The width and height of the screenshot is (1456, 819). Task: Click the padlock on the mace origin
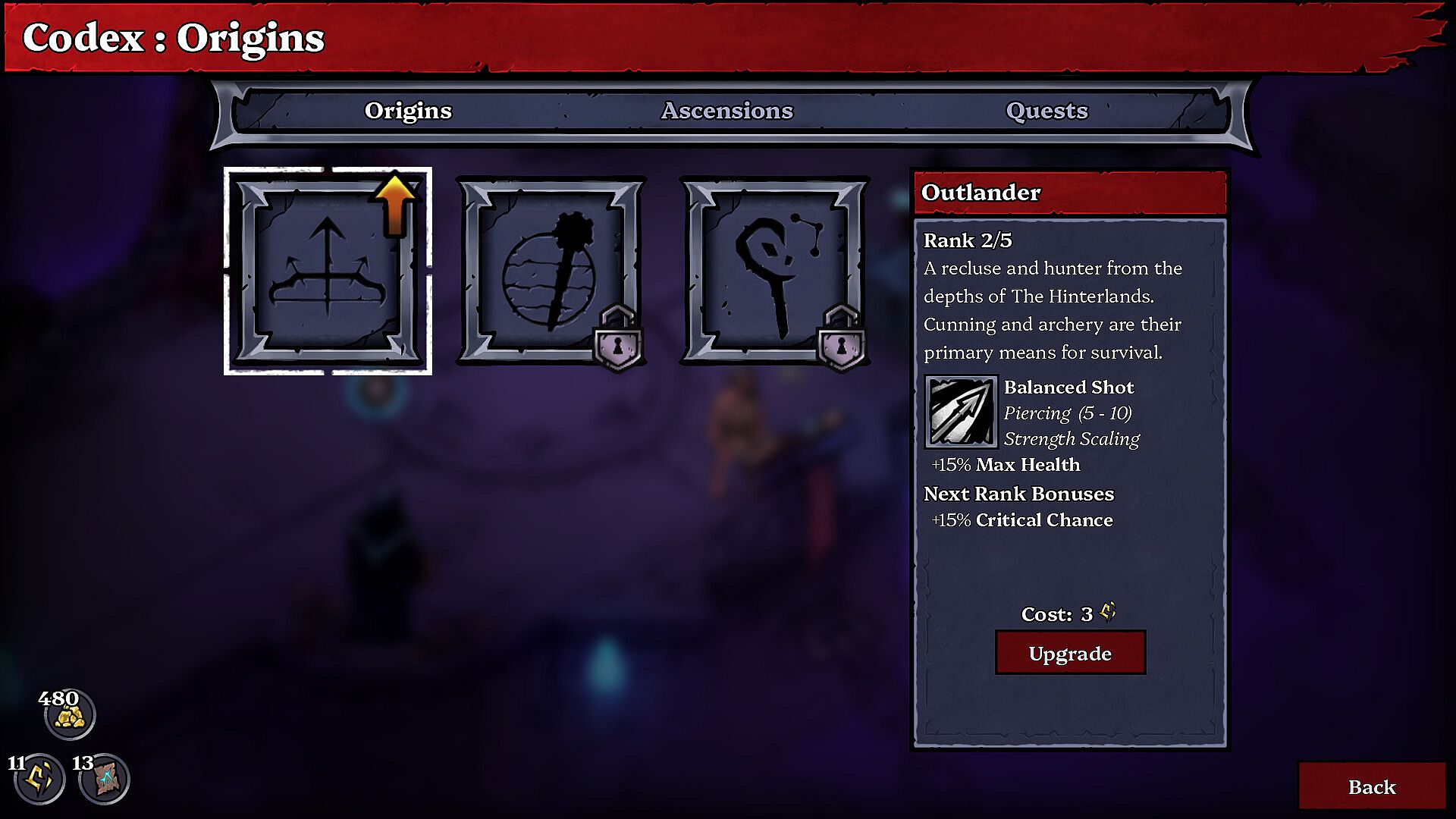pyautogui.click(x=617, y=338)
